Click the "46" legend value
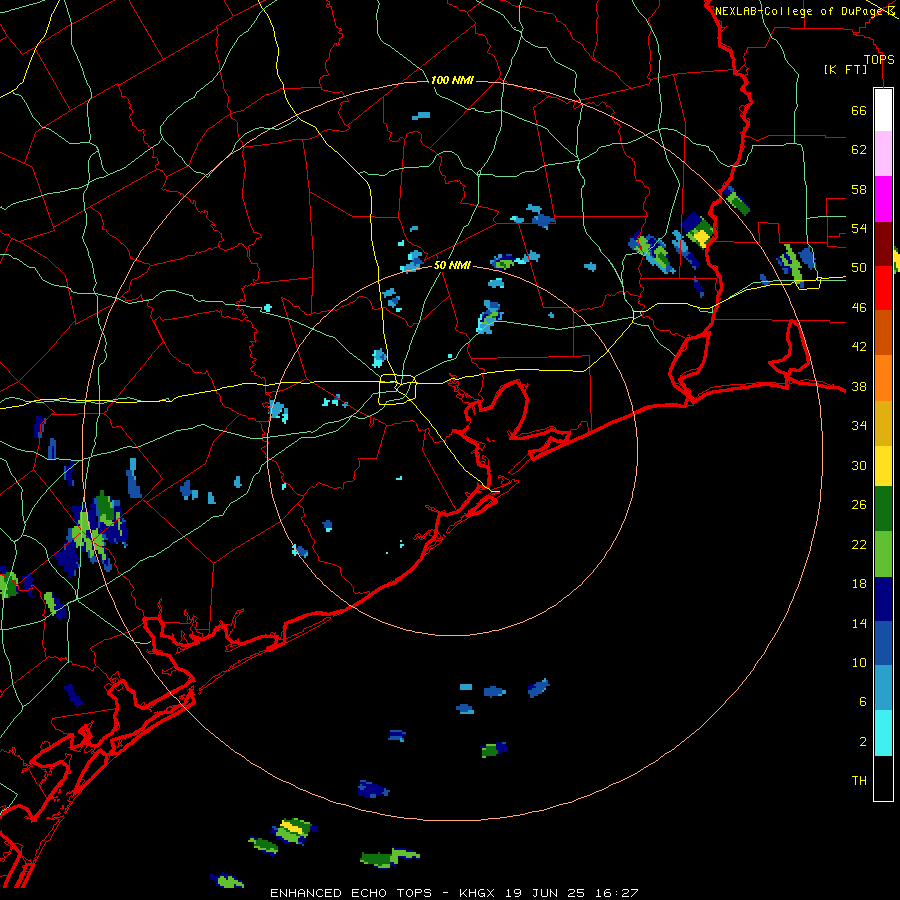900x900 pixels. [x=859, y=308]
